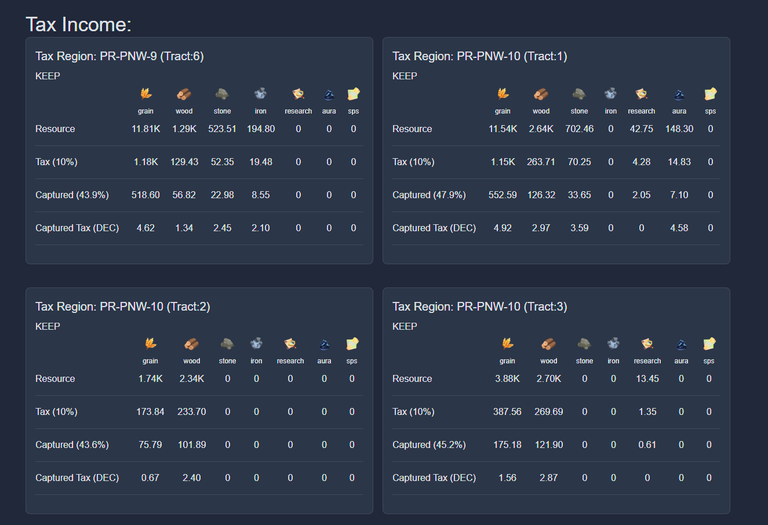Click research icon in PR-PNW-10 Tract:1 card
This screenshot has height=525, width=768.
(641, 94)
